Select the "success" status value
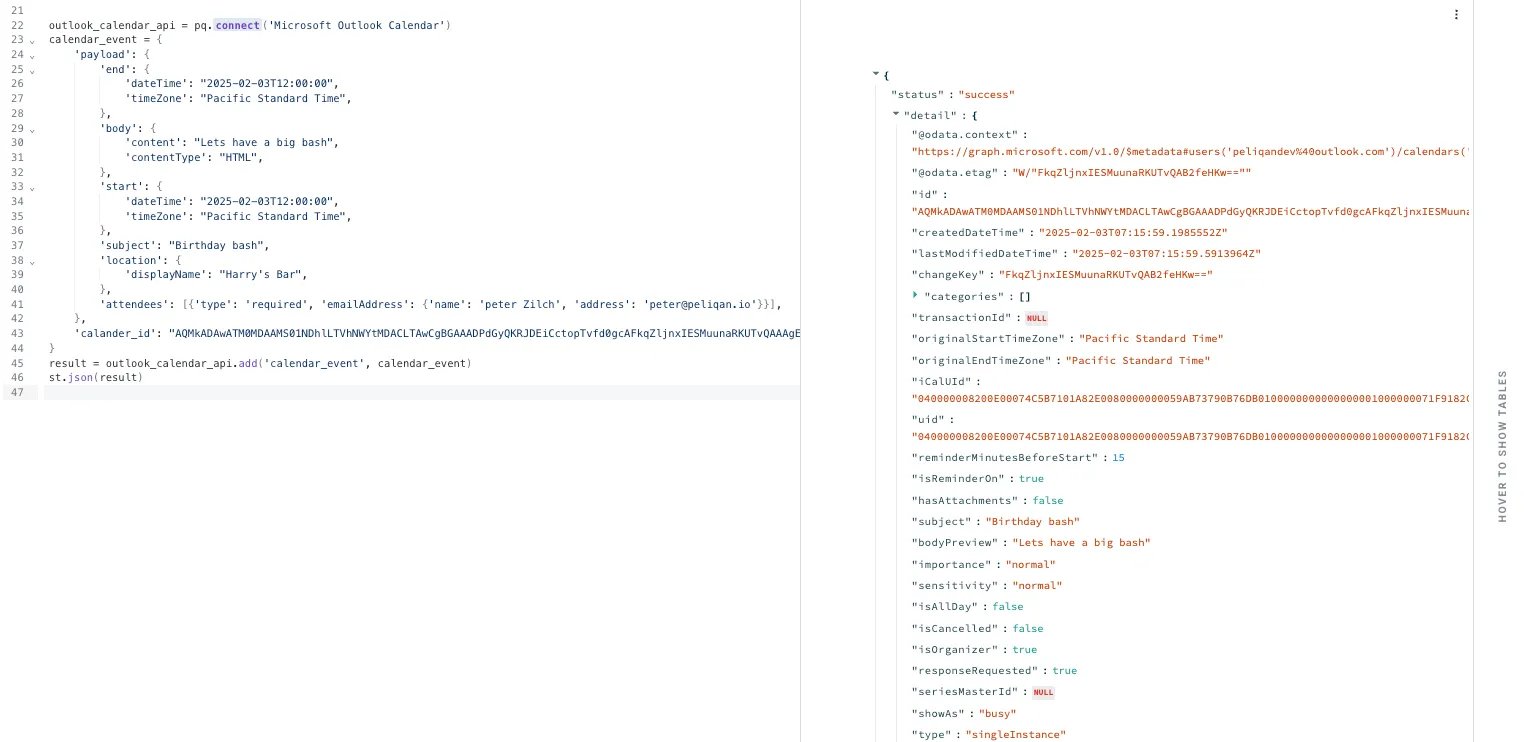 [987, 95]
